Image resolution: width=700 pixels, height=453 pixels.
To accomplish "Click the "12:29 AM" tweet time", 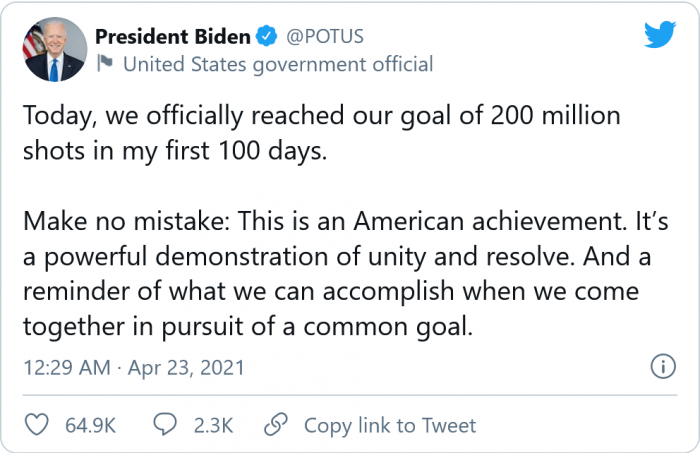I will pyautogui.click(x=66, y=368).
